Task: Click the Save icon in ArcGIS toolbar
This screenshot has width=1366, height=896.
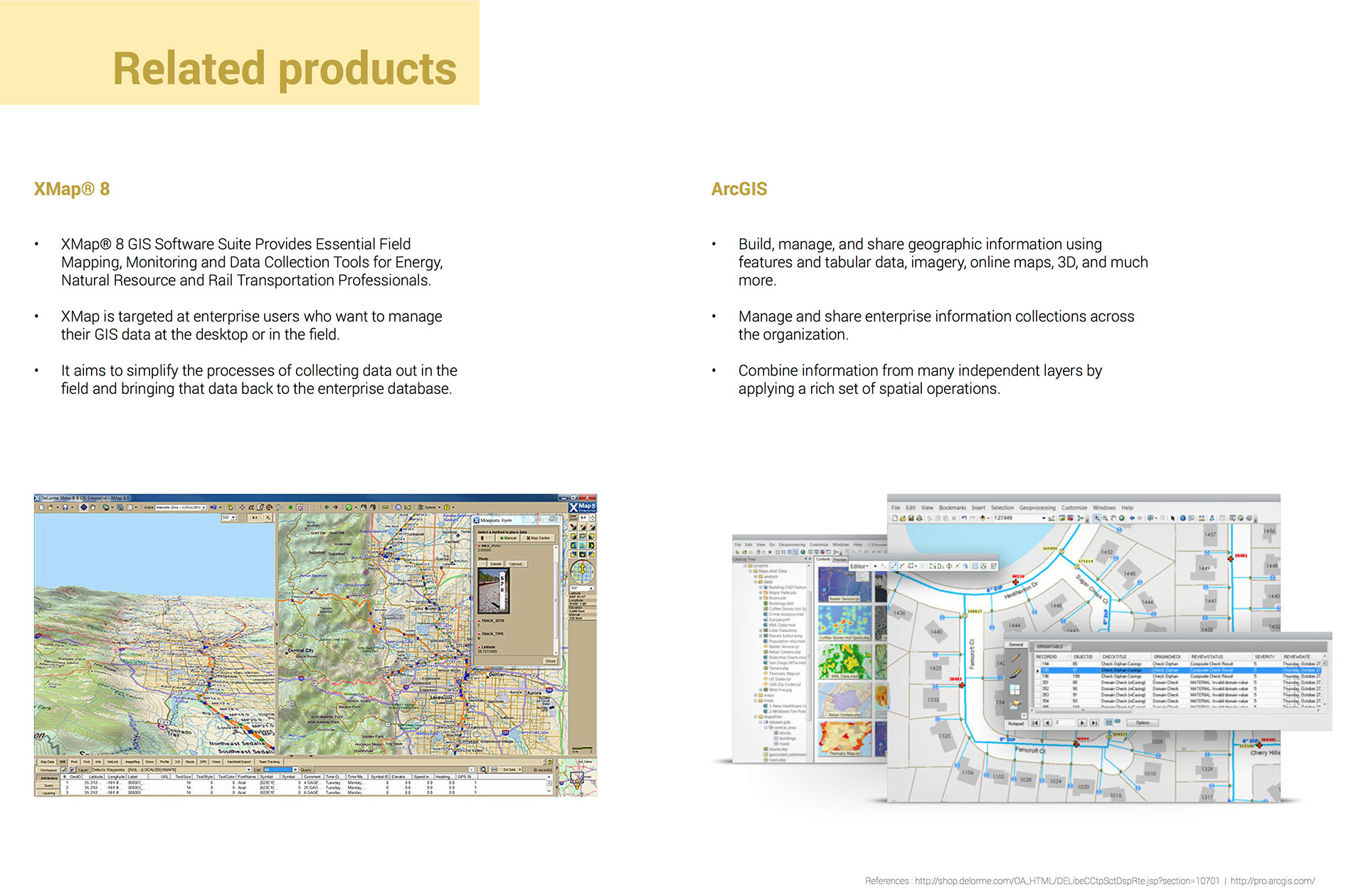Action: (x=911, y=518)
